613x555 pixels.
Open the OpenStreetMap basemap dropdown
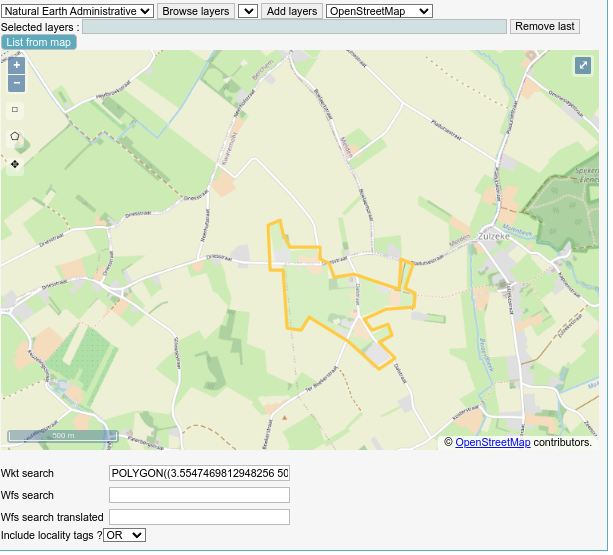tap(379, 11)
